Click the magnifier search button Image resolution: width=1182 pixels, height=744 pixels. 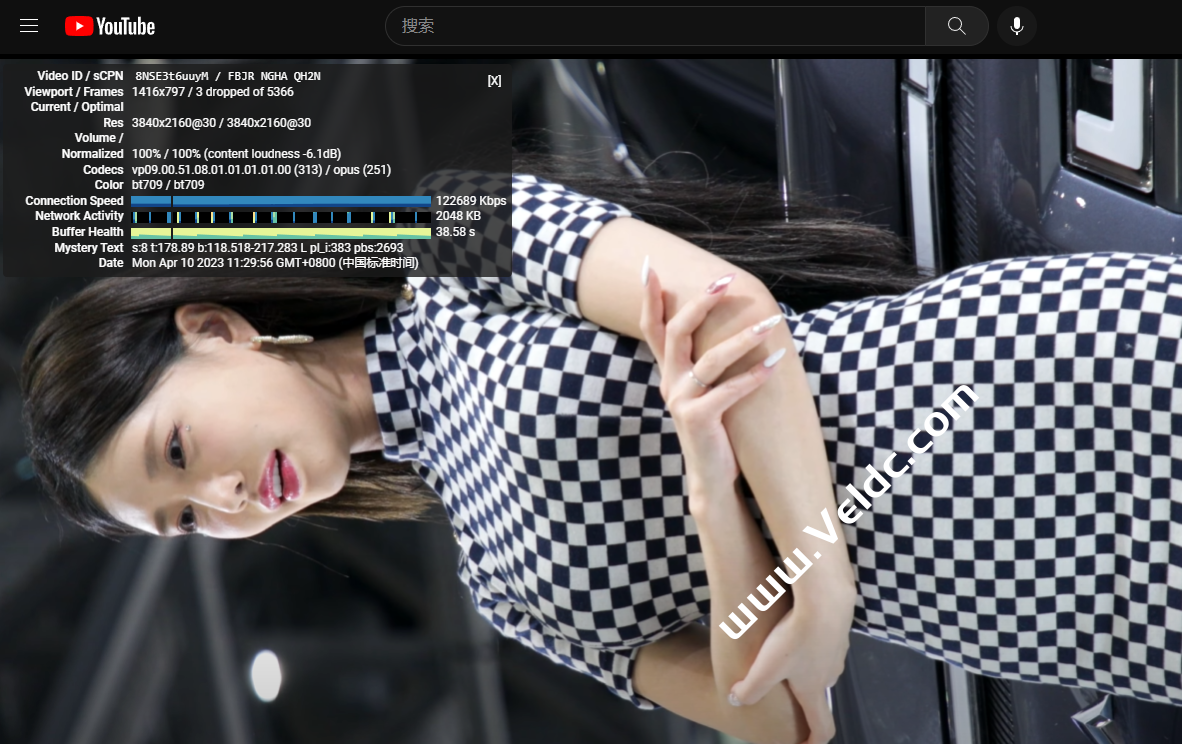tap(957, 26)
